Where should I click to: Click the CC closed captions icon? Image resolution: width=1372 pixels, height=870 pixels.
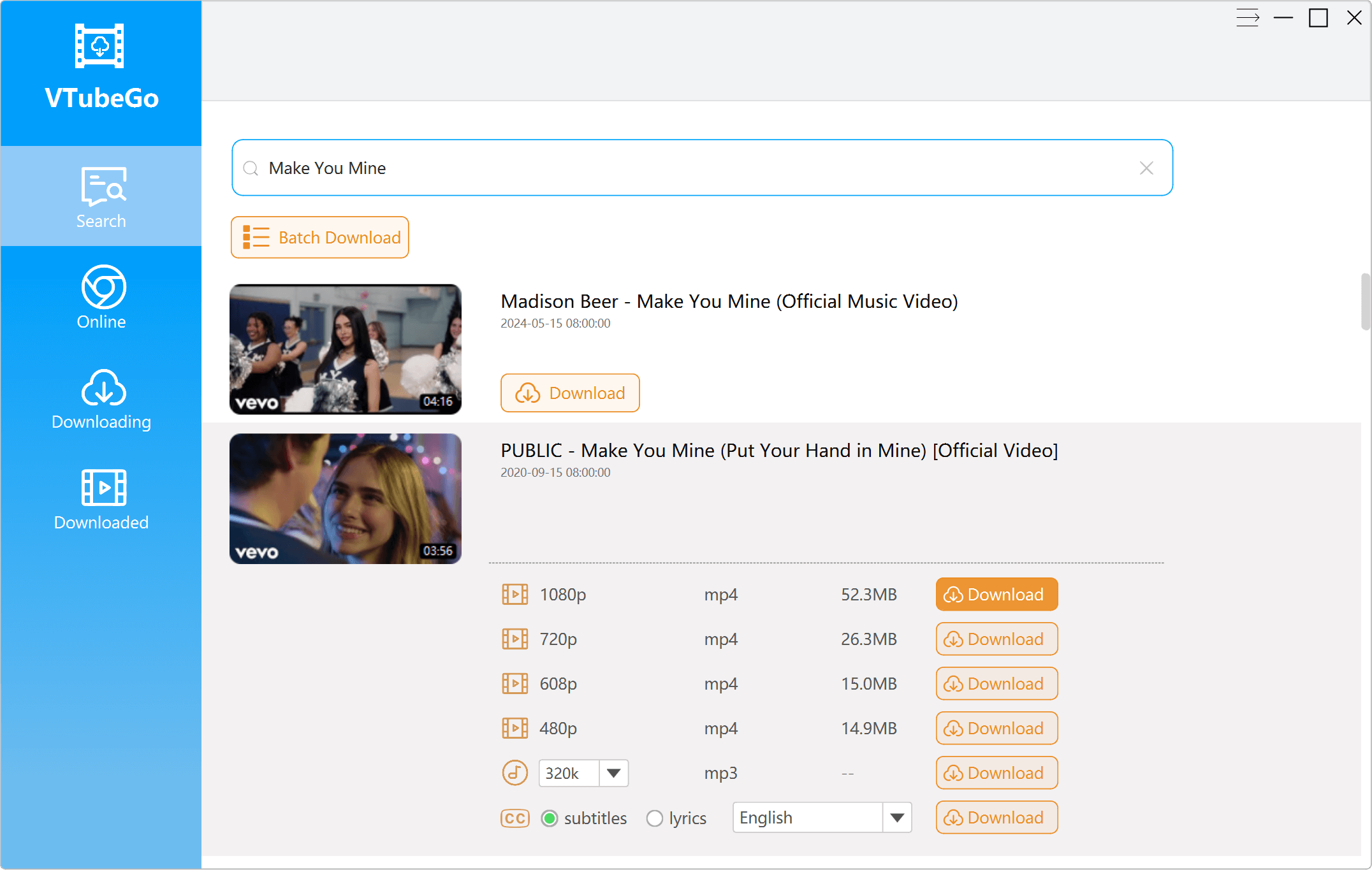[515, 818]
